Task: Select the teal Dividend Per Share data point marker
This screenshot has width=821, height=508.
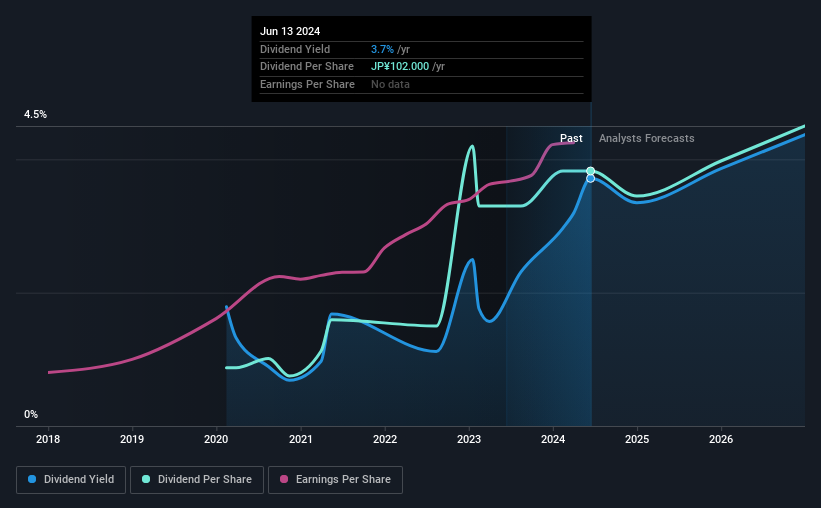Action: click(x=591, y=171)
